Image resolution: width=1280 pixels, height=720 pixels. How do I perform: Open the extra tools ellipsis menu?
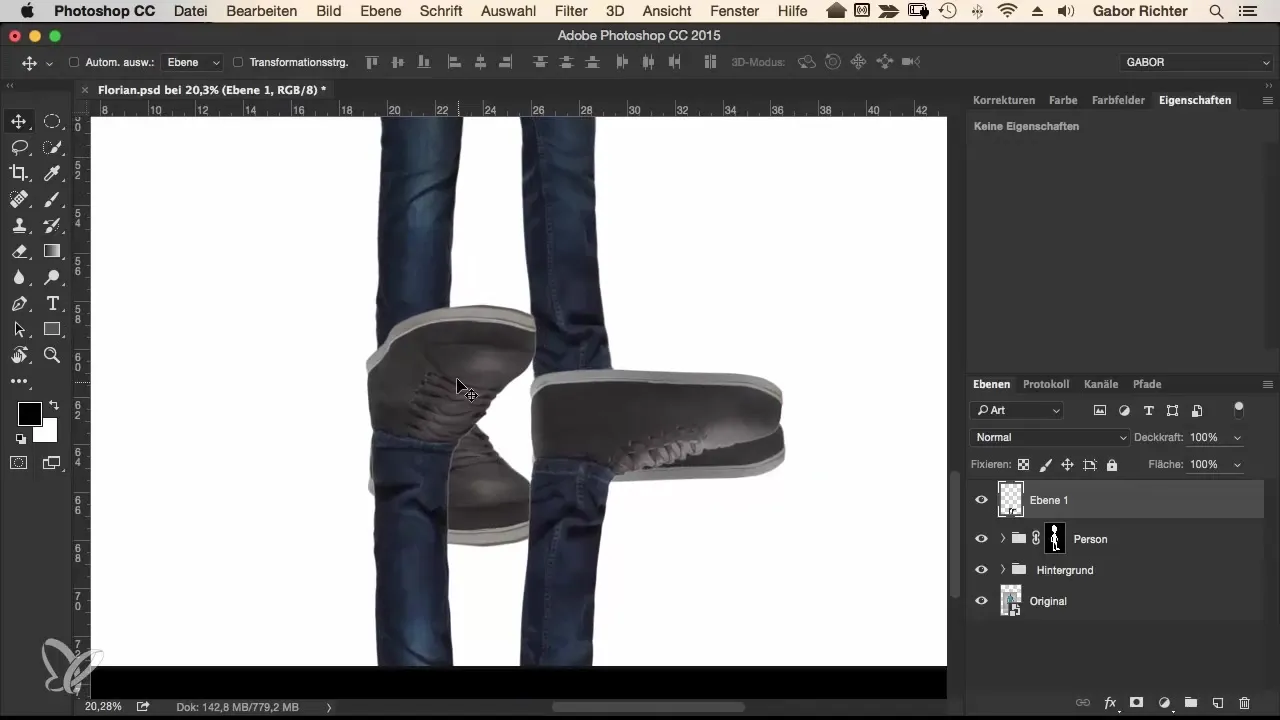(x=19, y=382)
